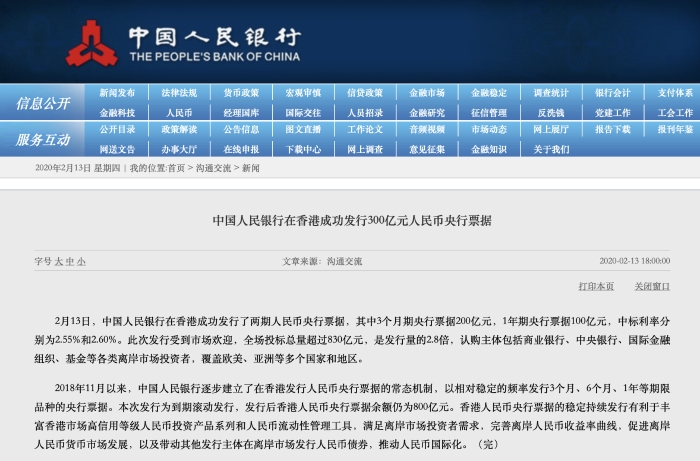700x461 pixels.
Task: Open the 信贷政策 menu item
Action: click(x=365, y=93)
